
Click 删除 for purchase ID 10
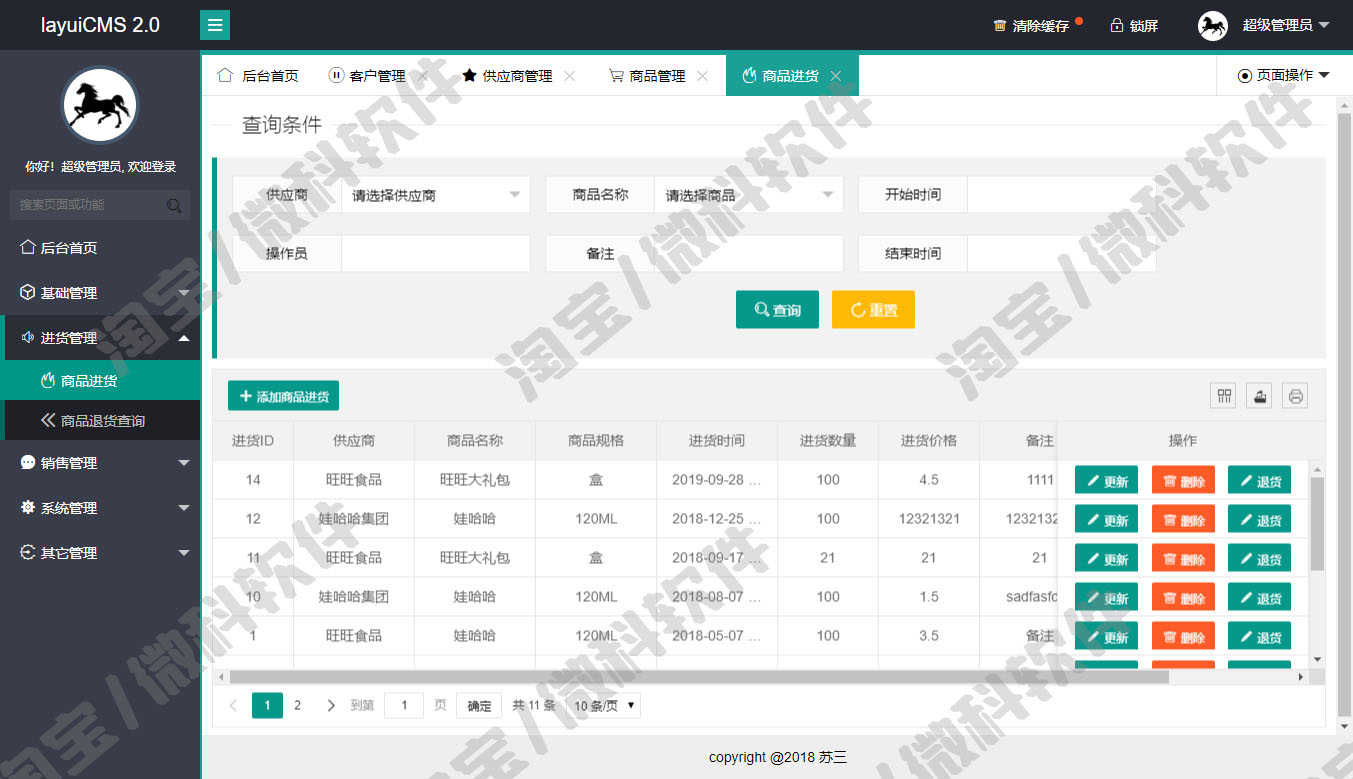pyautogui.click(x=1183, y=598)
